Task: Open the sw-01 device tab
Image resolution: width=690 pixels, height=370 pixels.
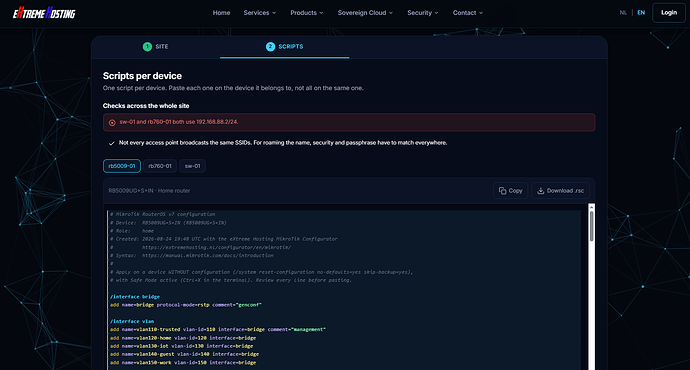Action: (192, 166)
